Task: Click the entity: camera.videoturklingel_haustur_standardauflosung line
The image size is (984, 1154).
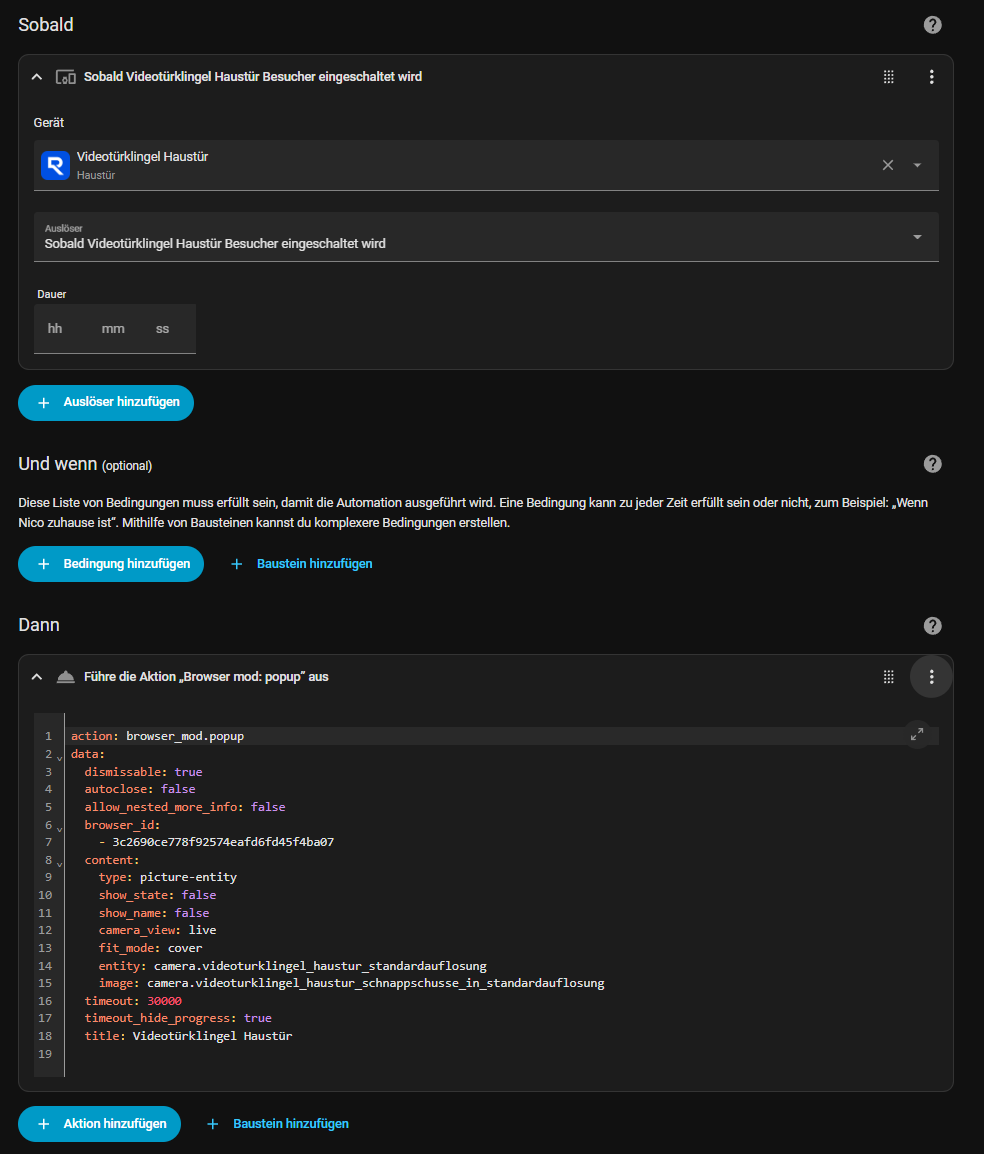Action: [x=293, y=966]
